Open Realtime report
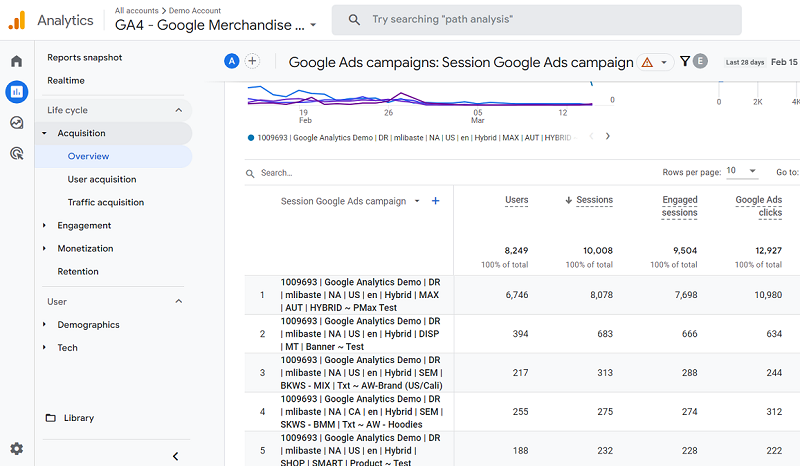Screen dimensions: 800x466 (66, 81)
